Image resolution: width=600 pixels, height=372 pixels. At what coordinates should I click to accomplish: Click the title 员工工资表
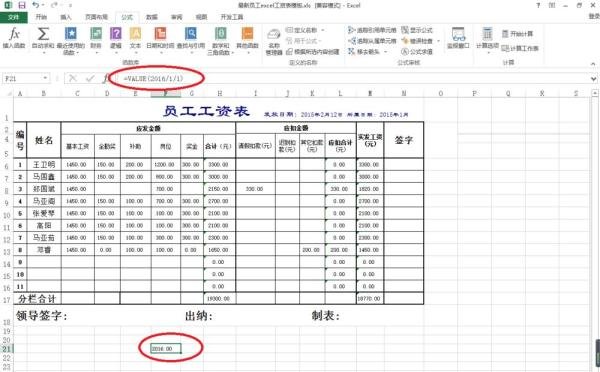point(206,111)
